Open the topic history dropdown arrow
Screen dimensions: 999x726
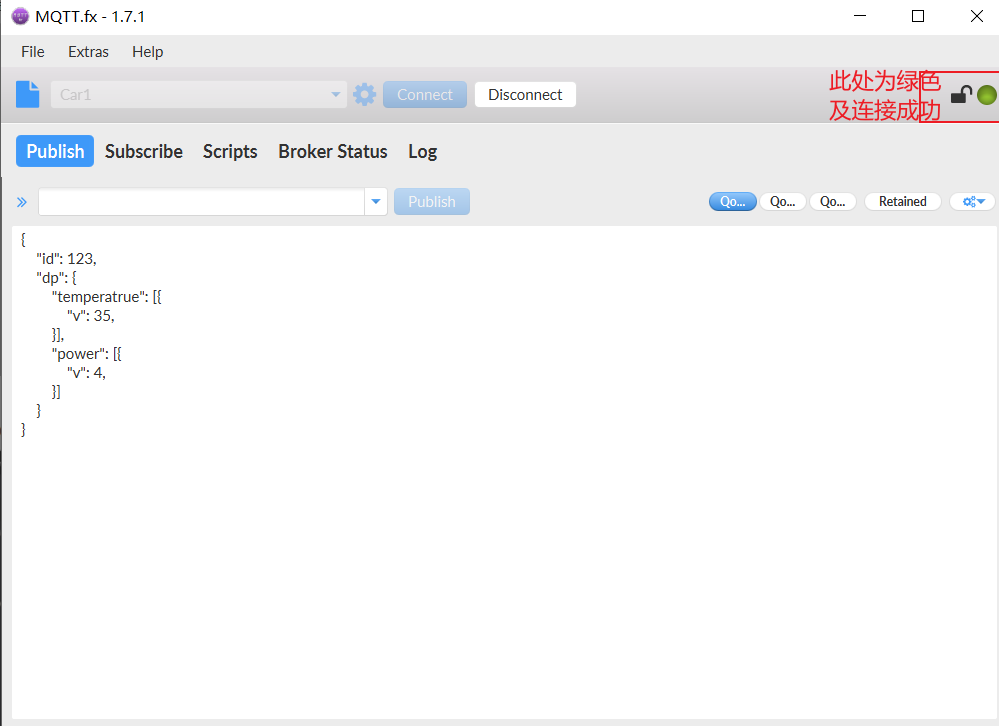coord(375,201)
